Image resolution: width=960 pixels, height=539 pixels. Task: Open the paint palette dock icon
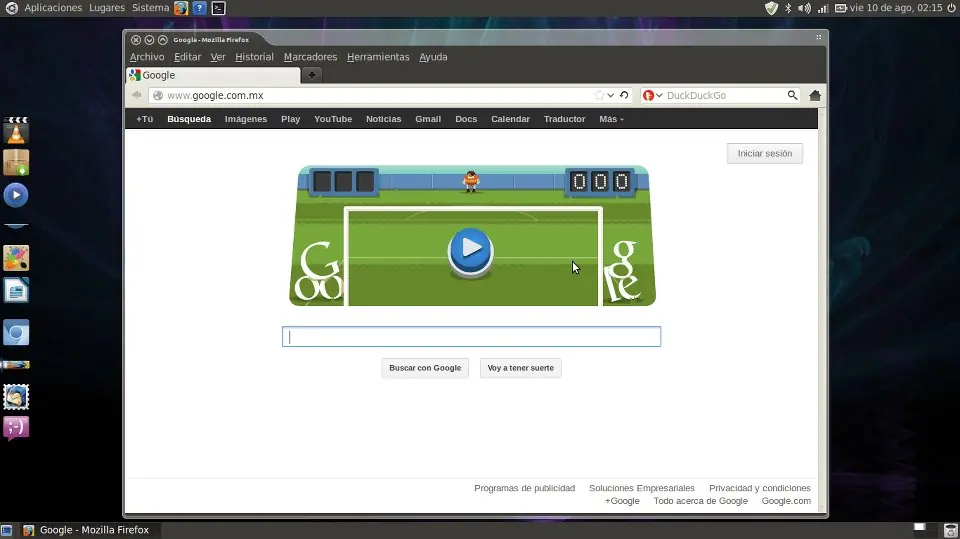[x=16, y=258]
